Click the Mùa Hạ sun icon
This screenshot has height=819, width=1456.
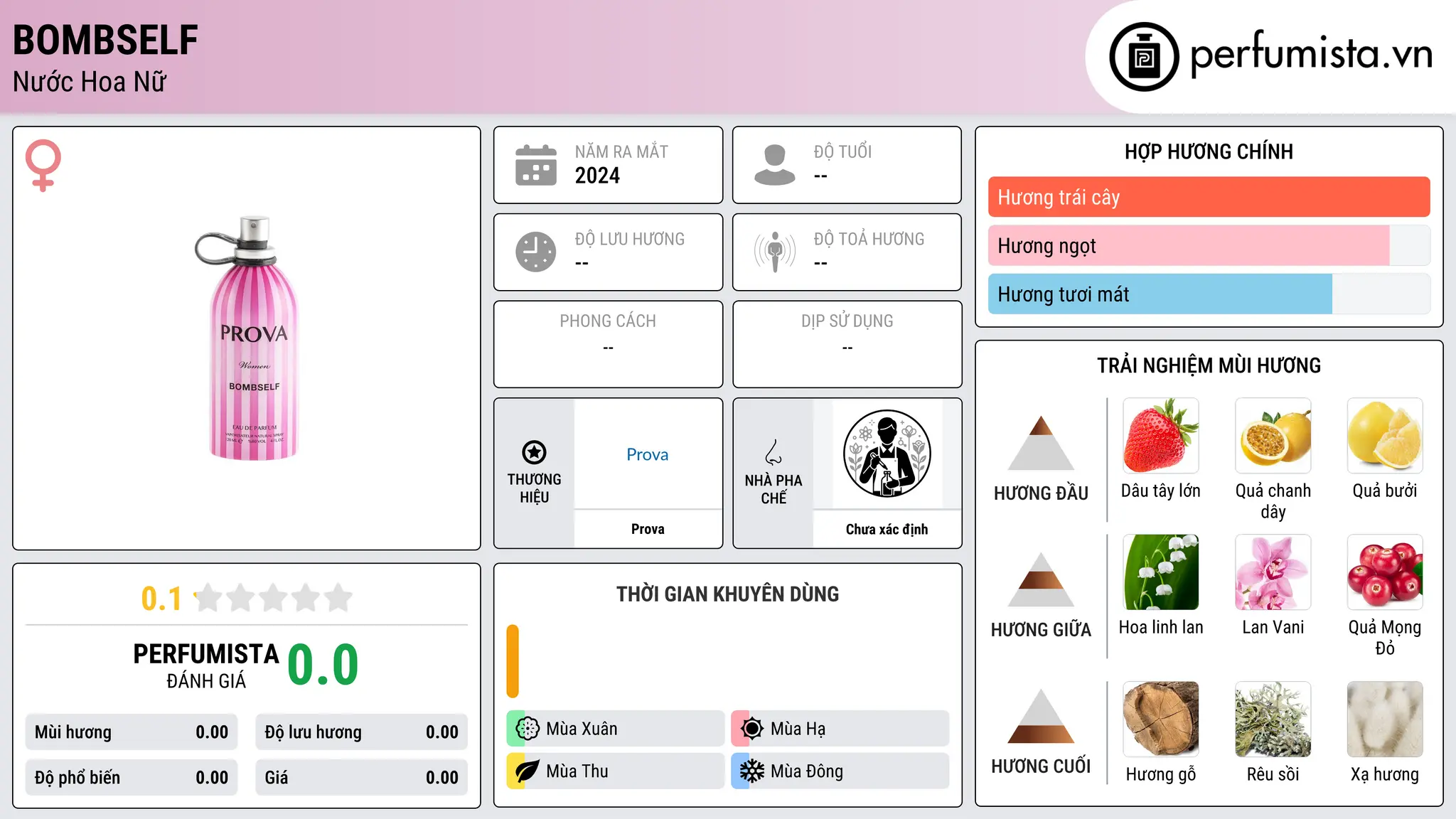[751, 729]
